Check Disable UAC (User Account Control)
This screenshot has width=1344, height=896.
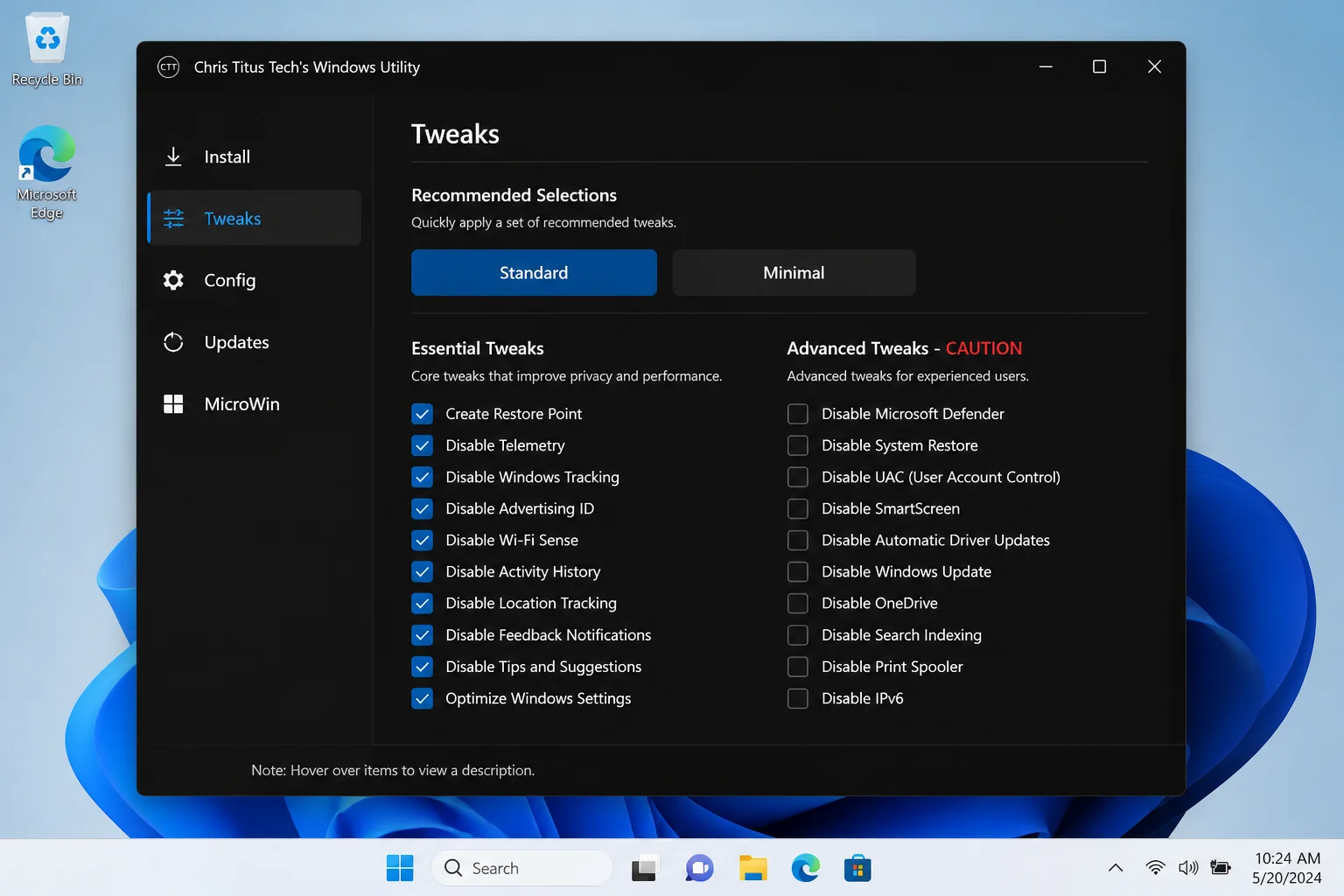(x=798, y=477)
